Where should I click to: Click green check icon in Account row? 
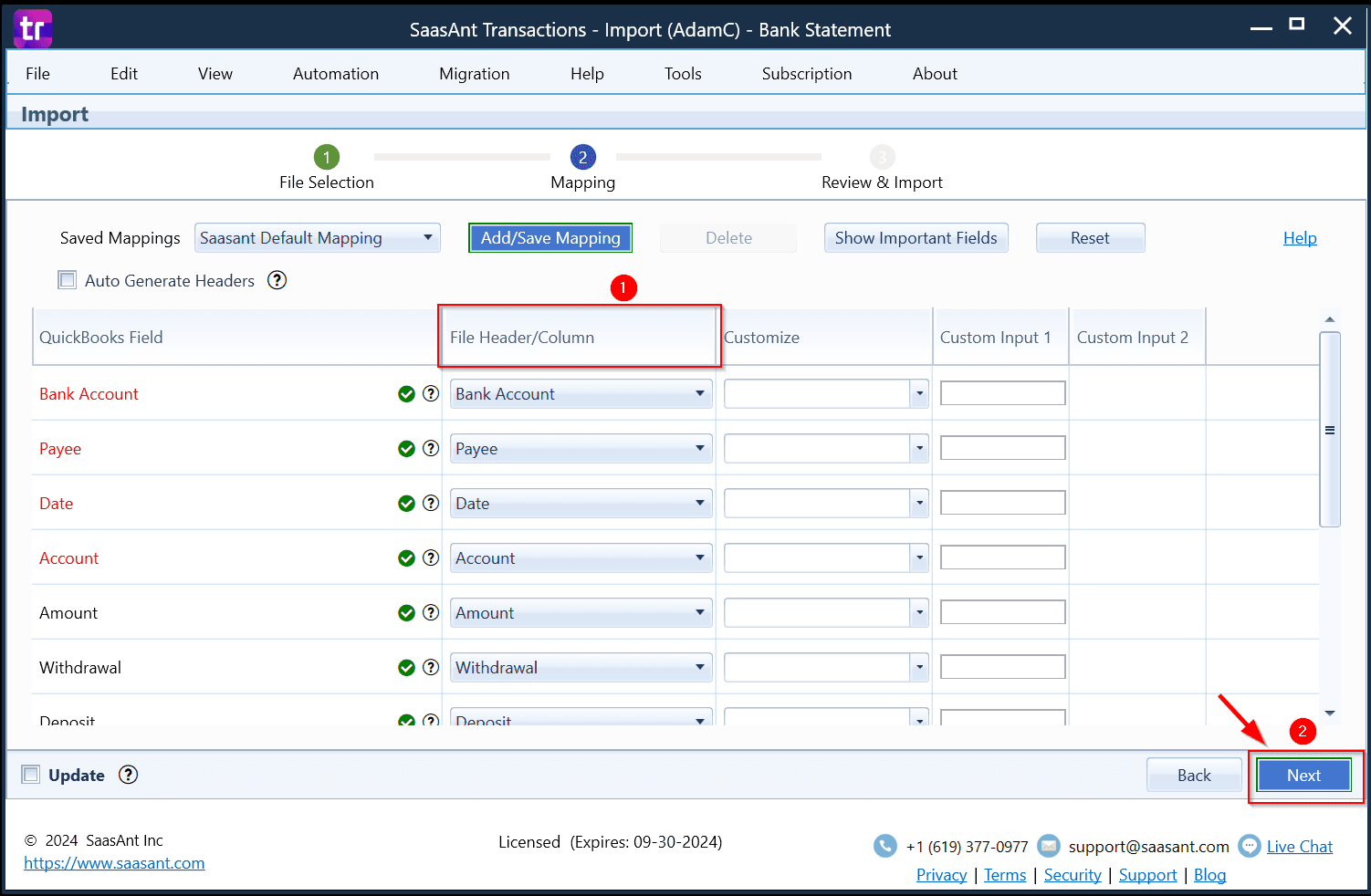407,557
